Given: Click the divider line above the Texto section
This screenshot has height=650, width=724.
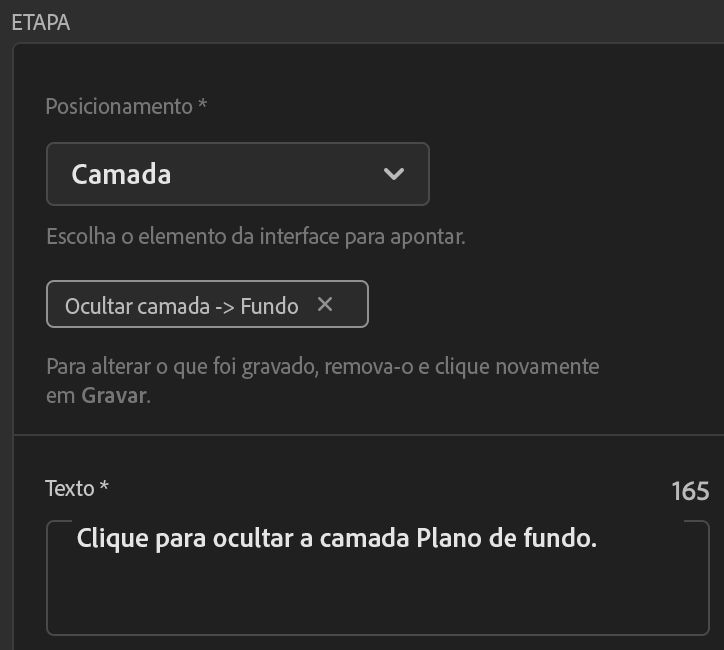Looking at the screenshot, I should (x=368, y=435).
